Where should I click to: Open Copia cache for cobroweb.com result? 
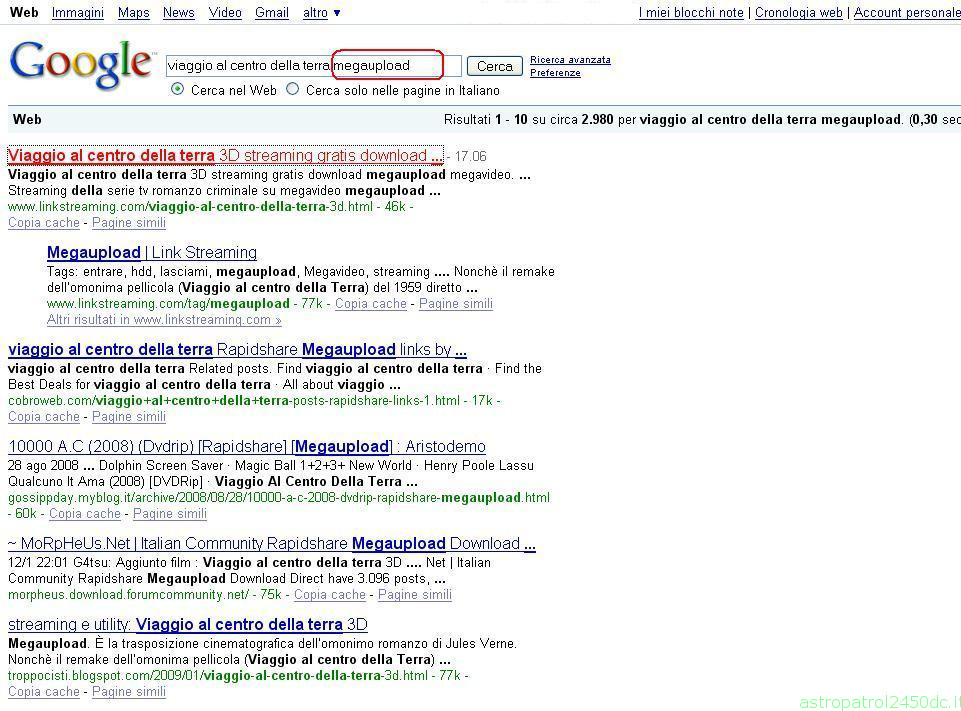click(44, 417)
